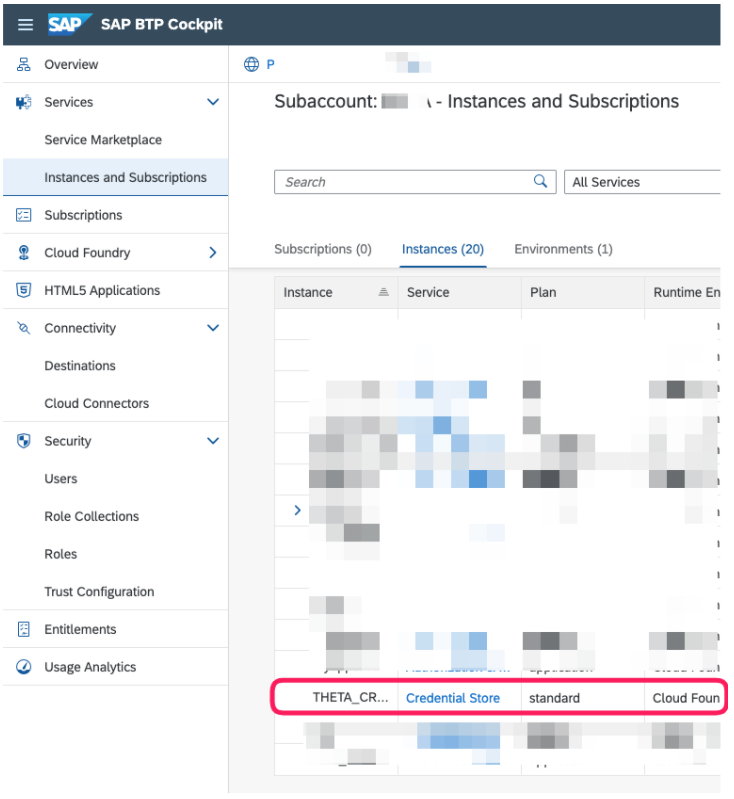Viewport: 734px width, 799px height.
Task: Click the globe icon in breadcrumb
Action: tap(251, 64)
